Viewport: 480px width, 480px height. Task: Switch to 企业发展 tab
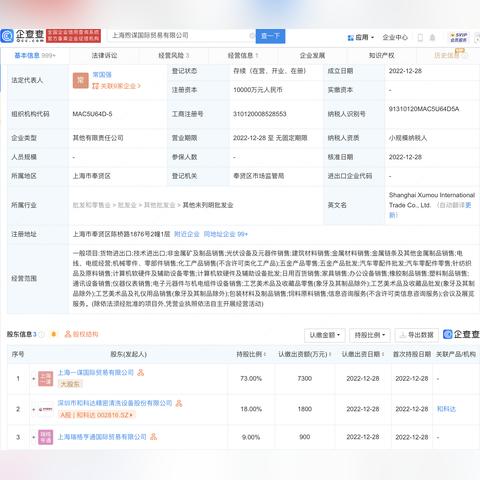click(x=312, y=55)
